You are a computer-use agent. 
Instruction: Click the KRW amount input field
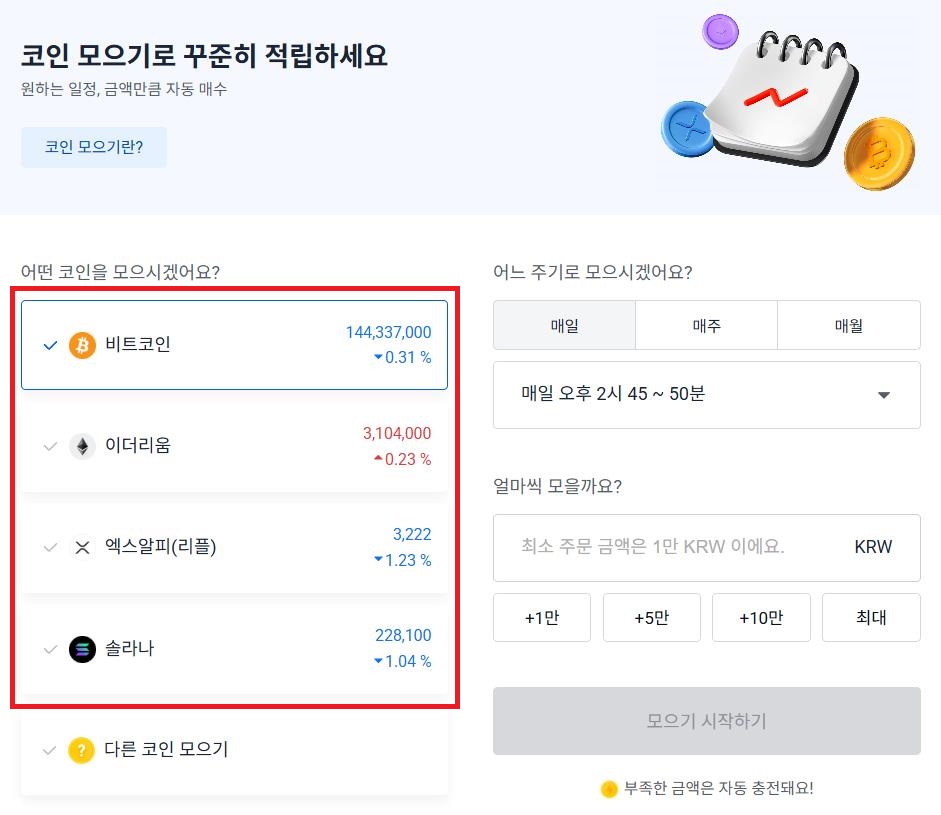706,547
